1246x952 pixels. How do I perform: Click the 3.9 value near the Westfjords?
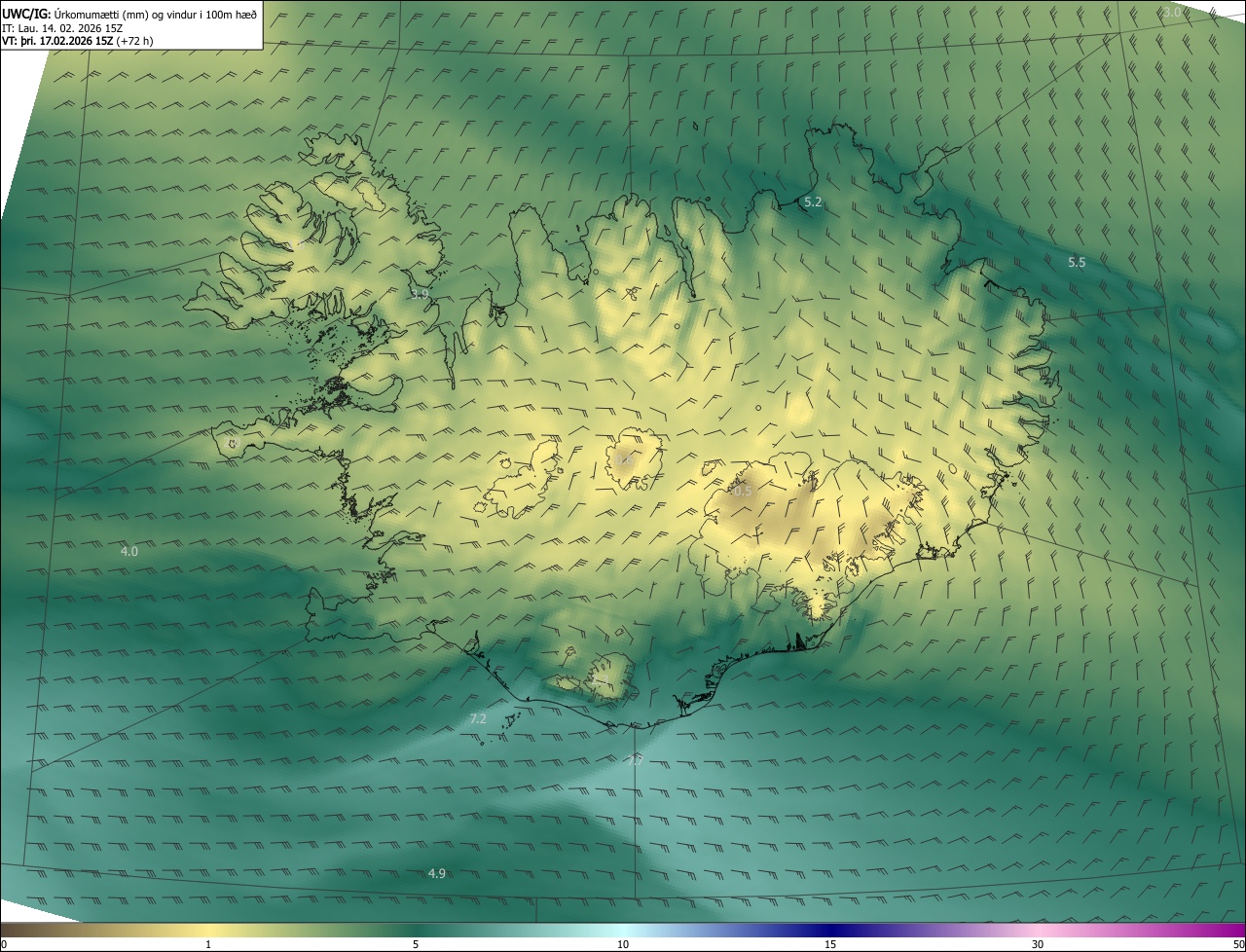pyautogui.click(x=420, y=293)
